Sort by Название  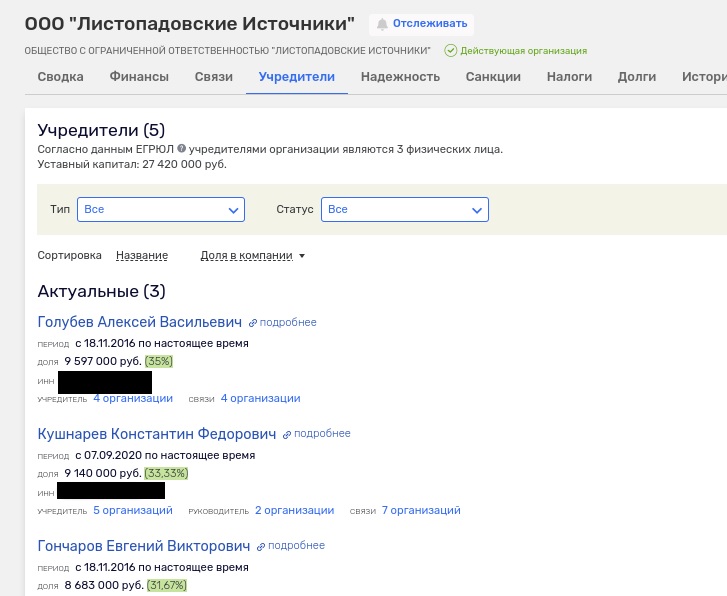[x=142, y=256]
